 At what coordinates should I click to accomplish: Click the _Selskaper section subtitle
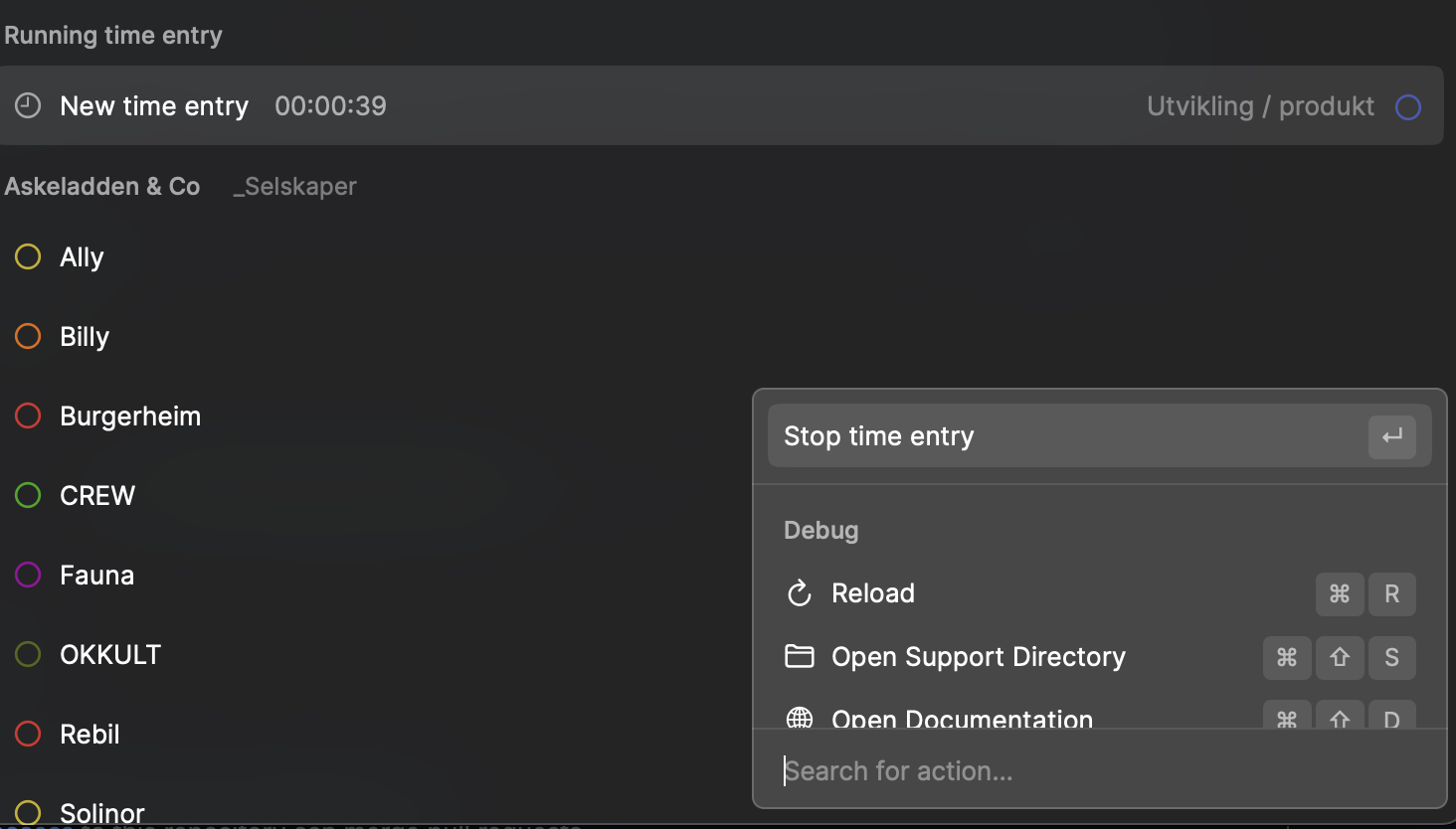point(294,186)
